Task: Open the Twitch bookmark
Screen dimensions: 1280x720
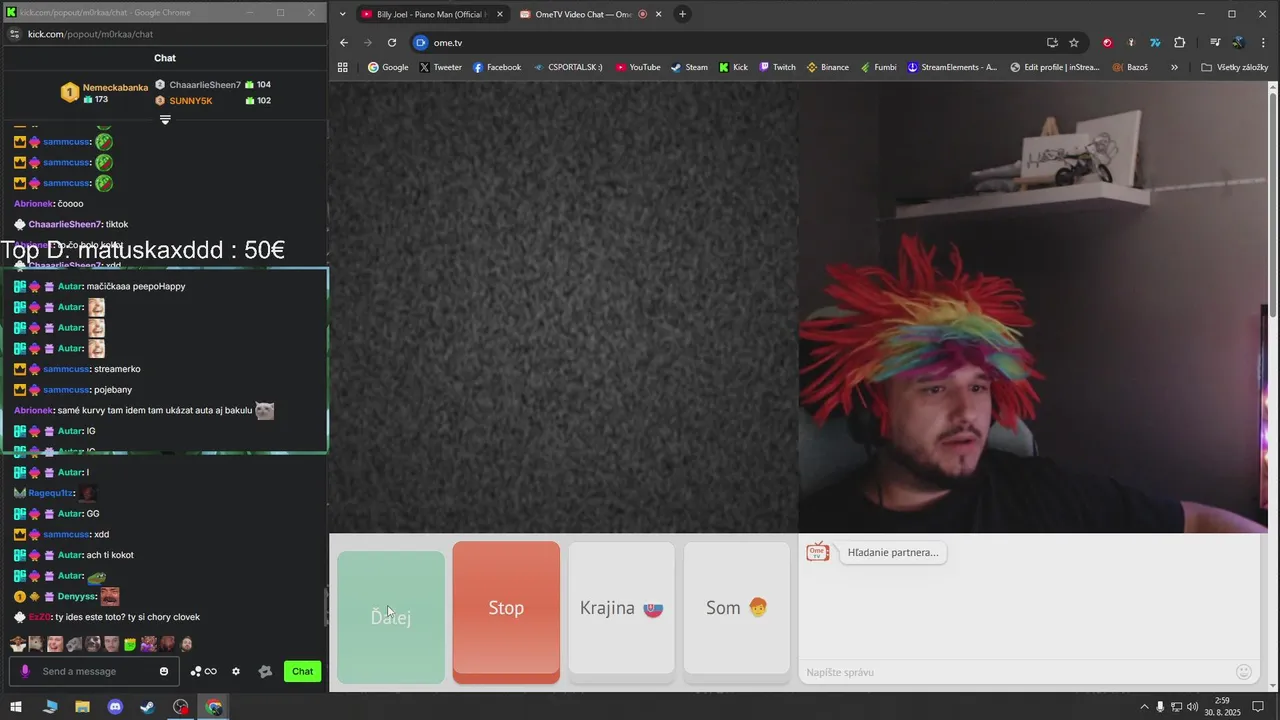Action: [777, 67]
